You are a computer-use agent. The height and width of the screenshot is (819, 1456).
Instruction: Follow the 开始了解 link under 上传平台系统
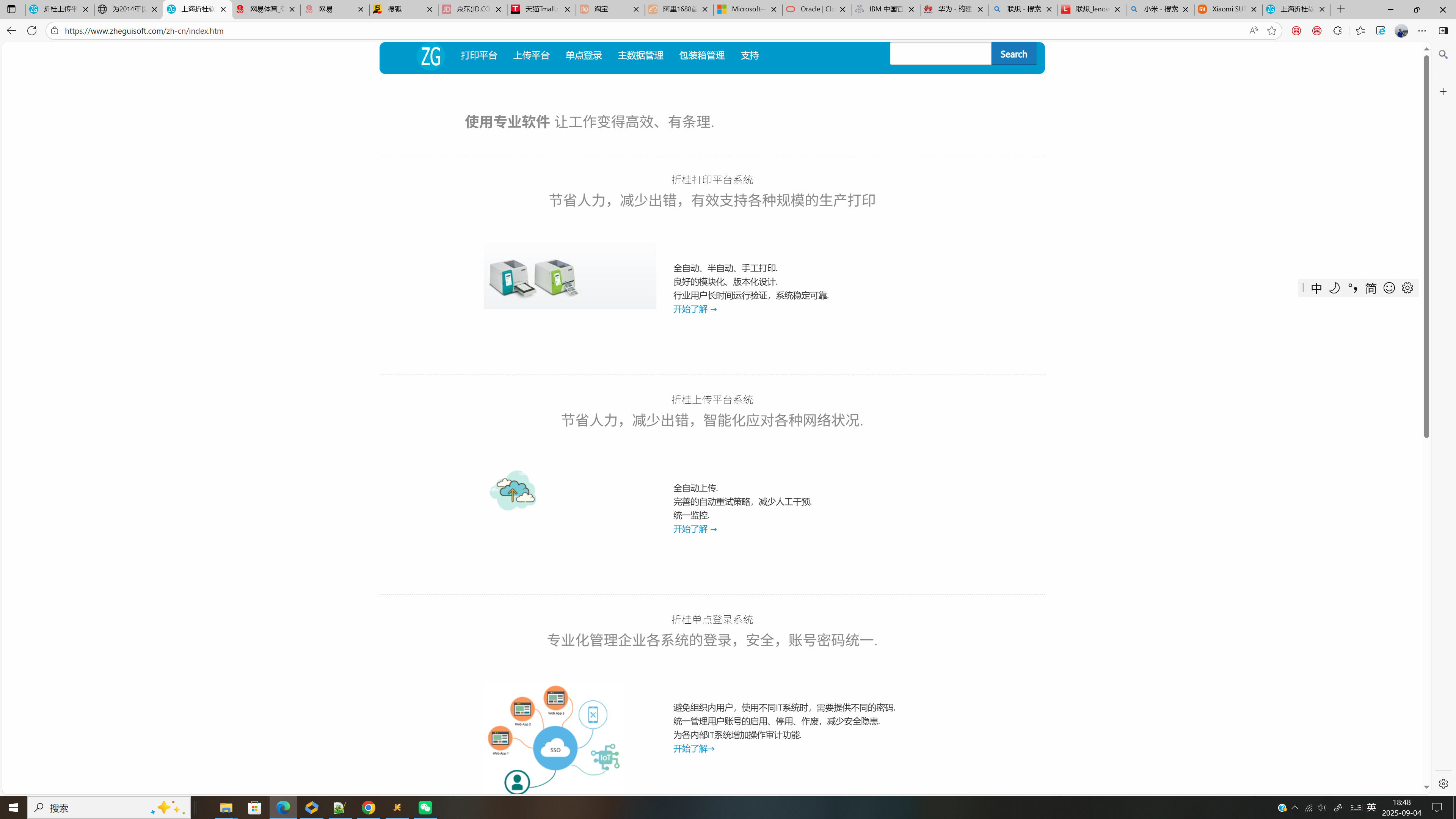(x=695, y=529)
